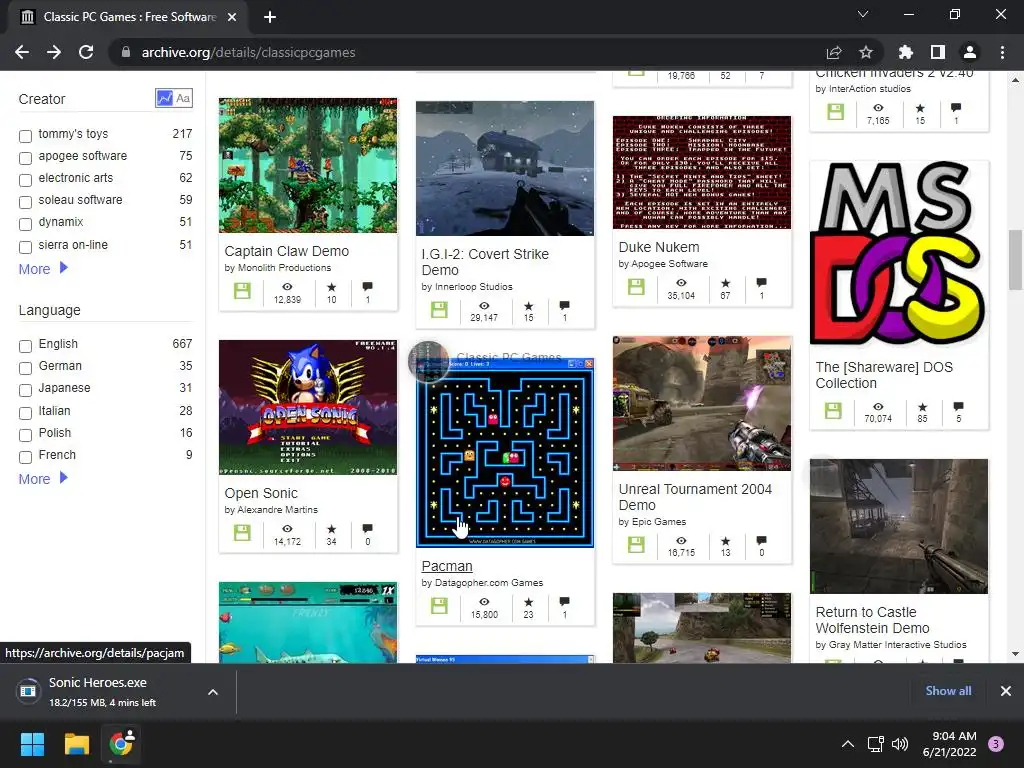Click the Pacman software floppy icon
Viewport: 1024px width, 768px height.
(x=440, y=606)
